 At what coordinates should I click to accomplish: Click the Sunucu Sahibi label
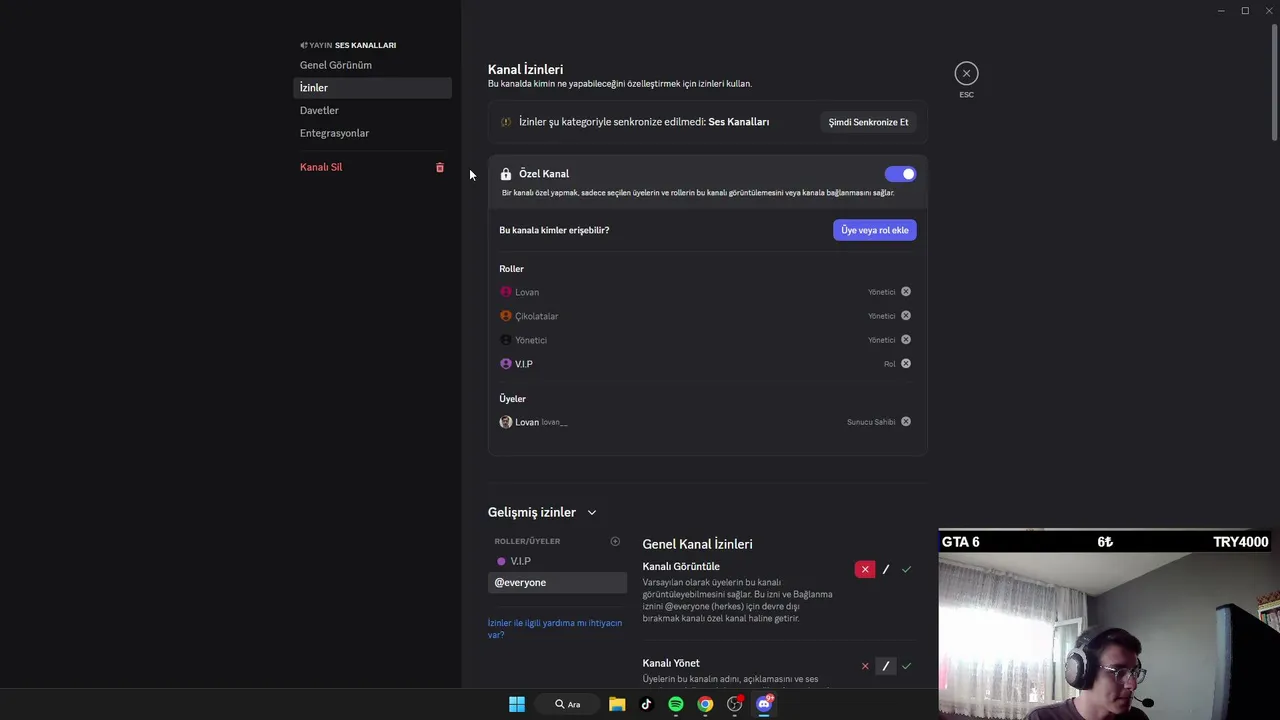(x=871, y=422)
